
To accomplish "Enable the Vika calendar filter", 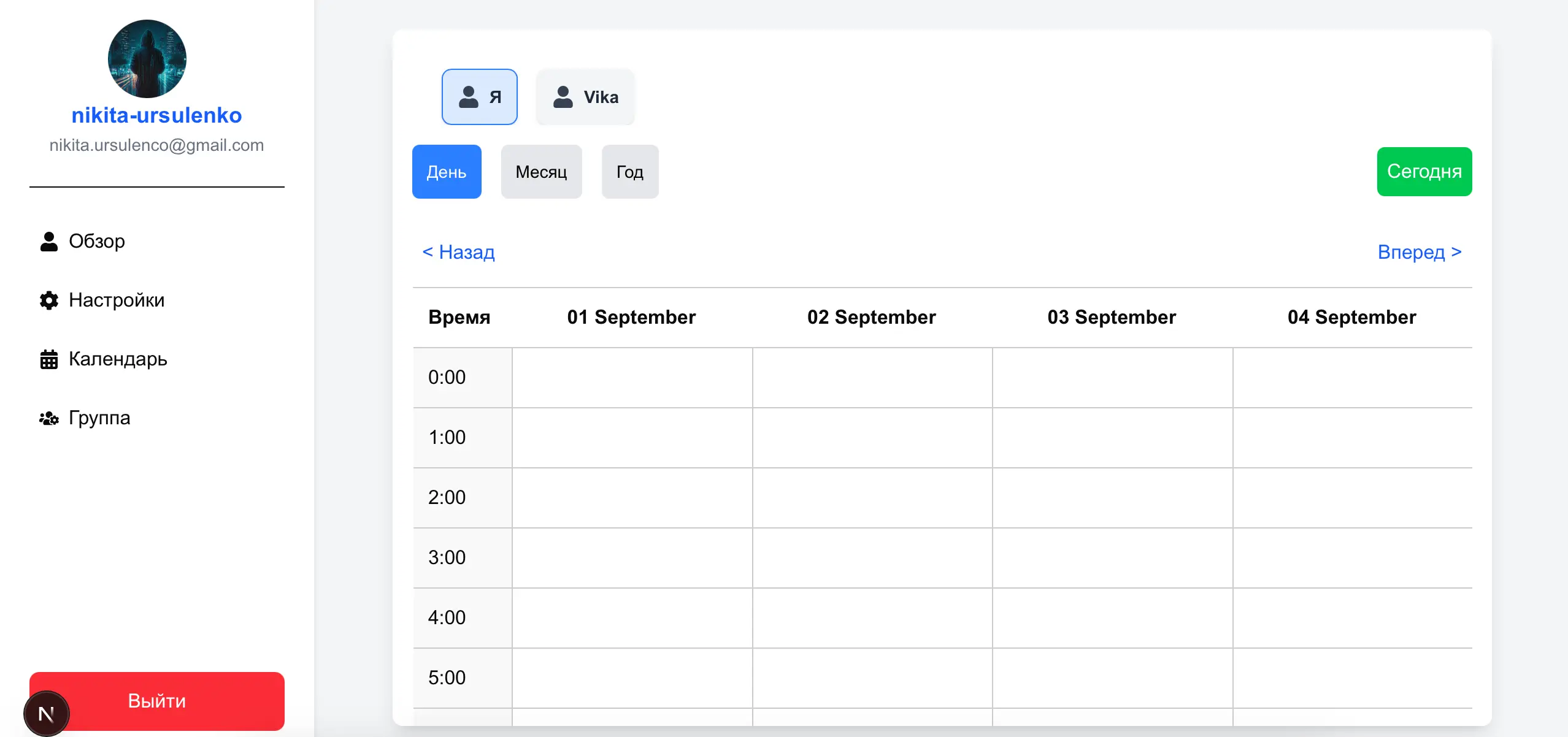I will 585,97.
